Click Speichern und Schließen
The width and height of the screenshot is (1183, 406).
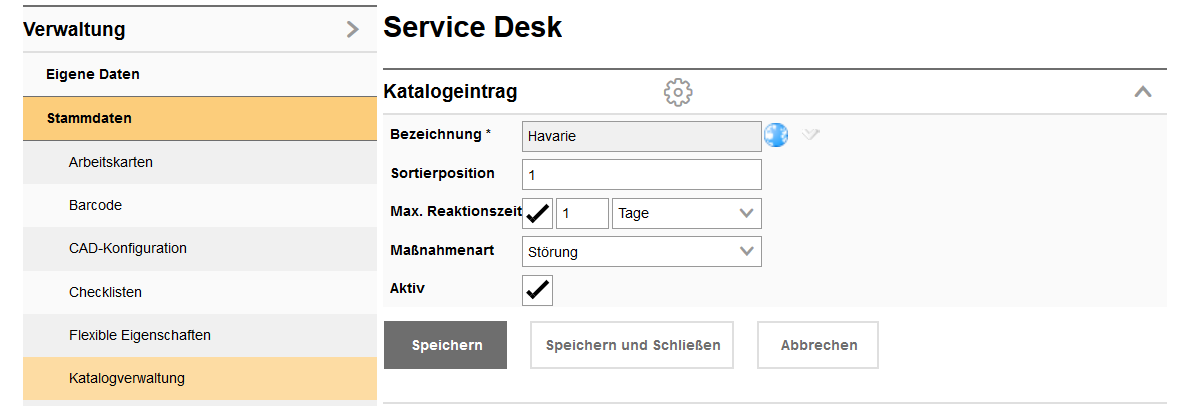tap(632, 345)
